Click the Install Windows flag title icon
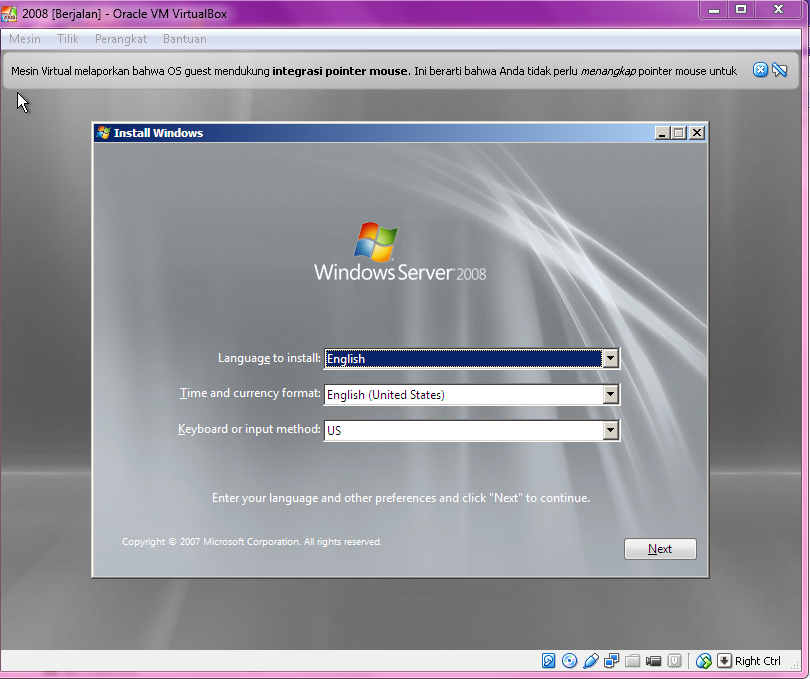This screenshot has width=810, height=679. pos(103,133)
